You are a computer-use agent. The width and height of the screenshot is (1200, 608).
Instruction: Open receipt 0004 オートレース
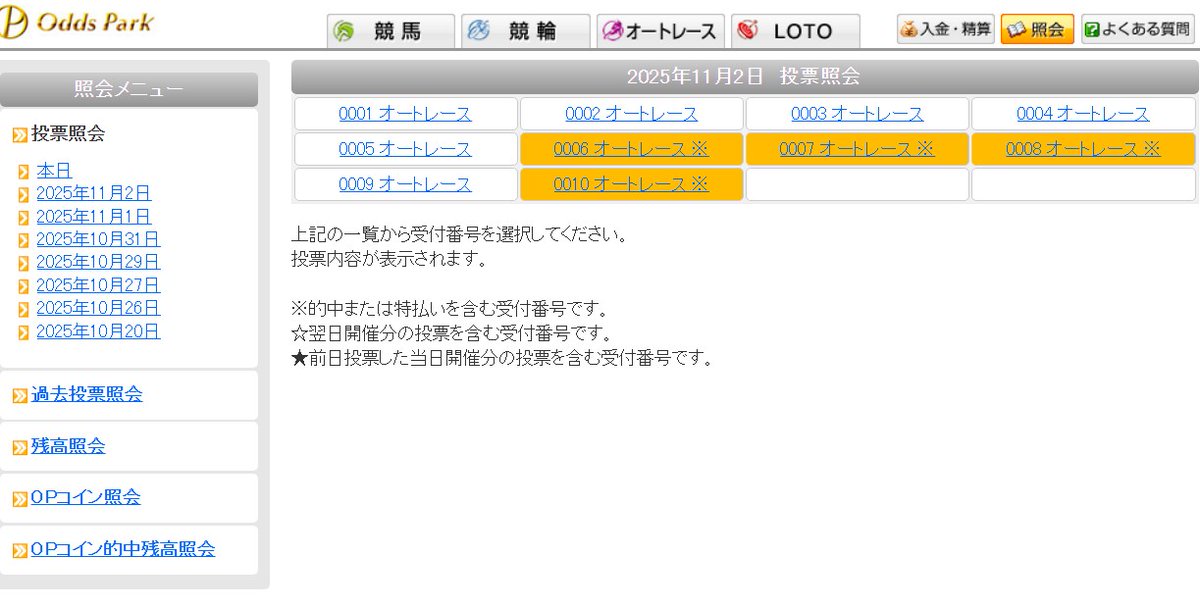pos(1083,114)
